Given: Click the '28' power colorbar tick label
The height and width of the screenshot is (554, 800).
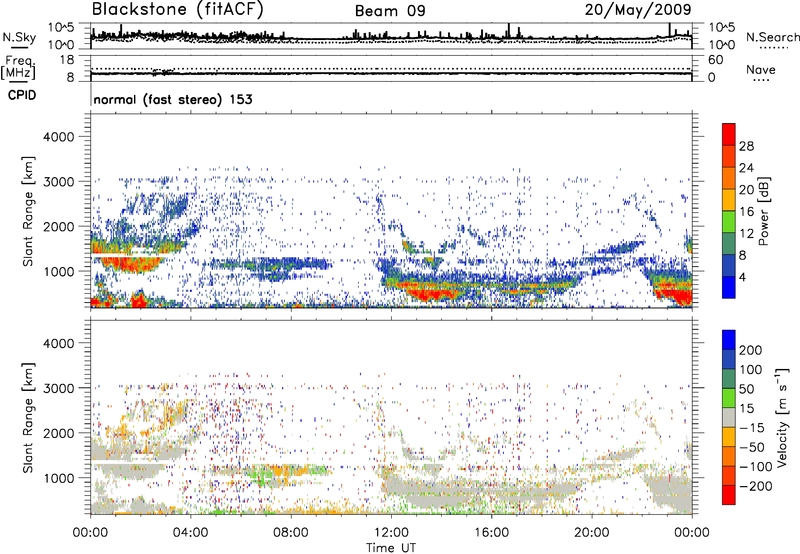Looking at the screenshot, I should [746, 146].
